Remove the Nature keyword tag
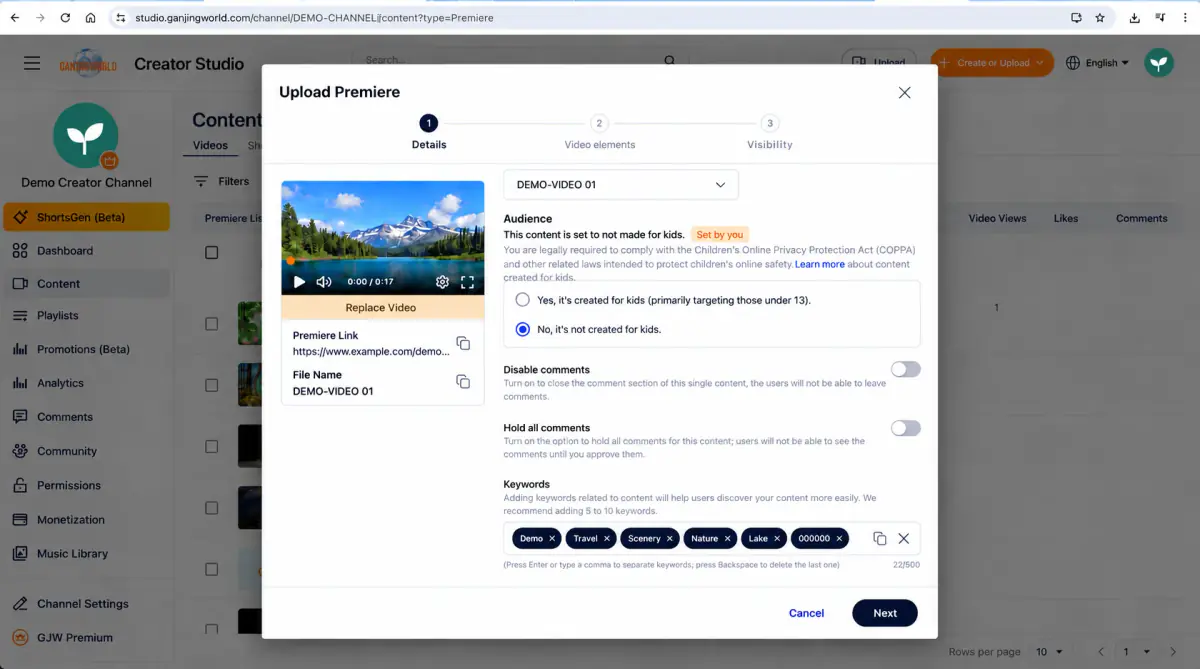1200x669 pixels. pos(728,538)
